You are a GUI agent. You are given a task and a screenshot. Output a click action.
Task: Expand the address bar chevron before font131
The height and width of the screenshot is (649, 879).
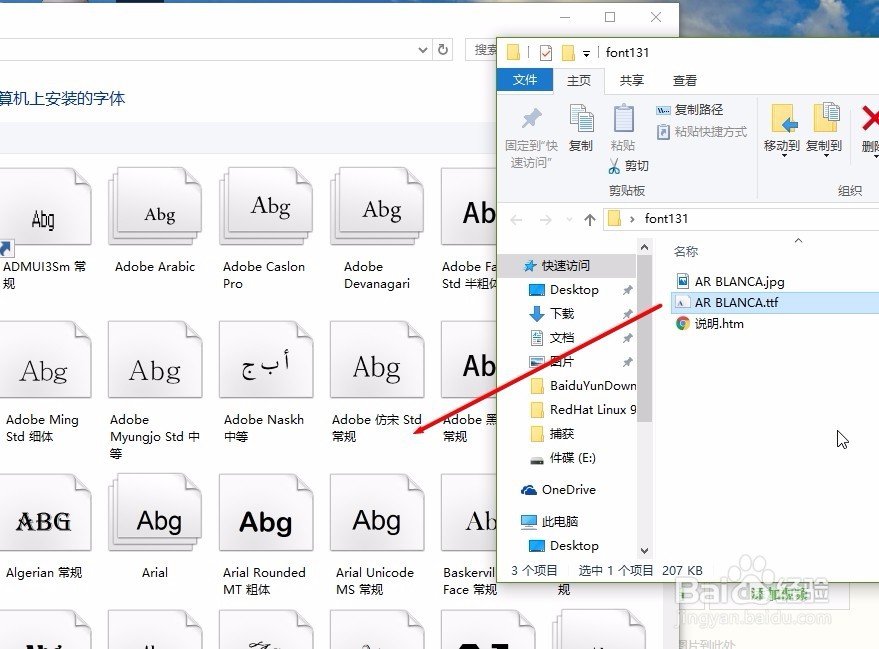(x=632, y=219)
